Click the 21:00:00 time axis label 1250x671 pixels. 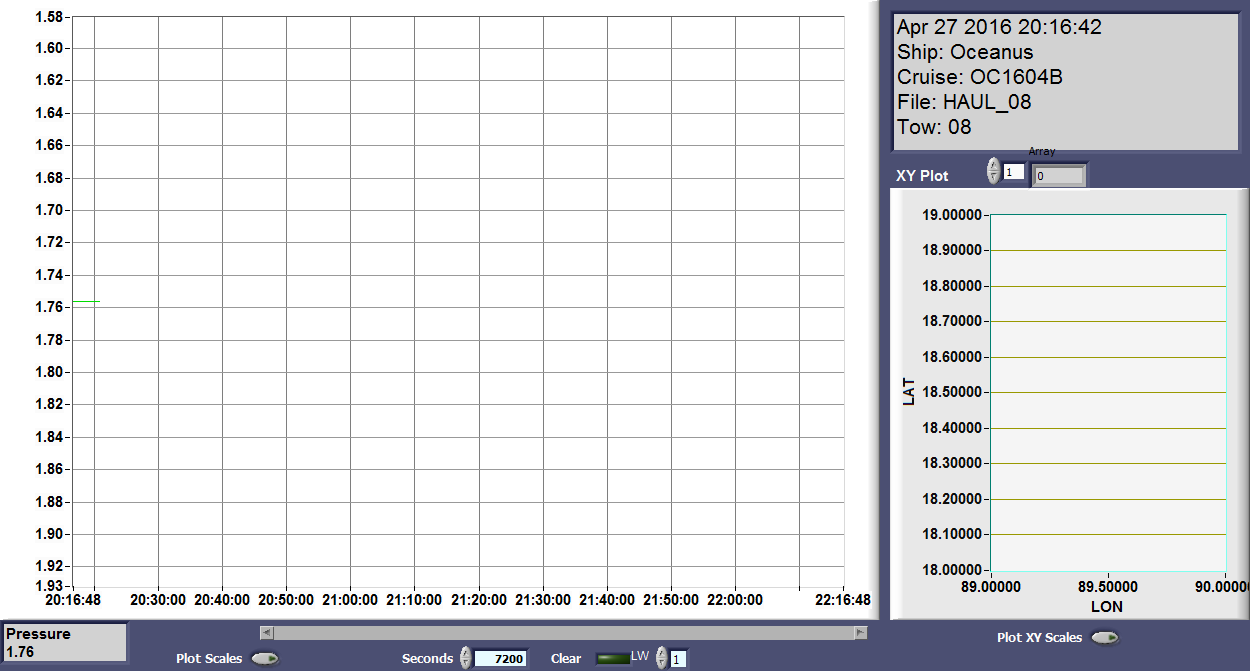click(x=350, y=600)
